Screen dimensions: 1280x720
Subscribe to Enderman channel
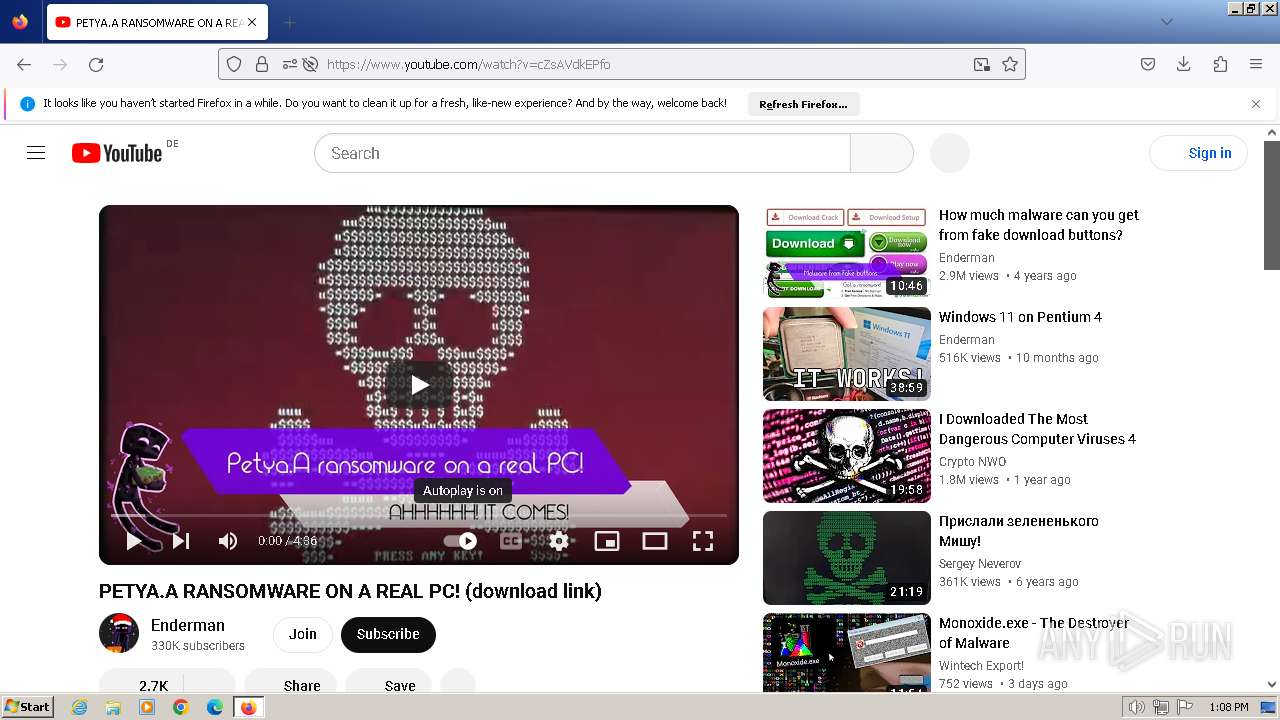pos(388,634)
